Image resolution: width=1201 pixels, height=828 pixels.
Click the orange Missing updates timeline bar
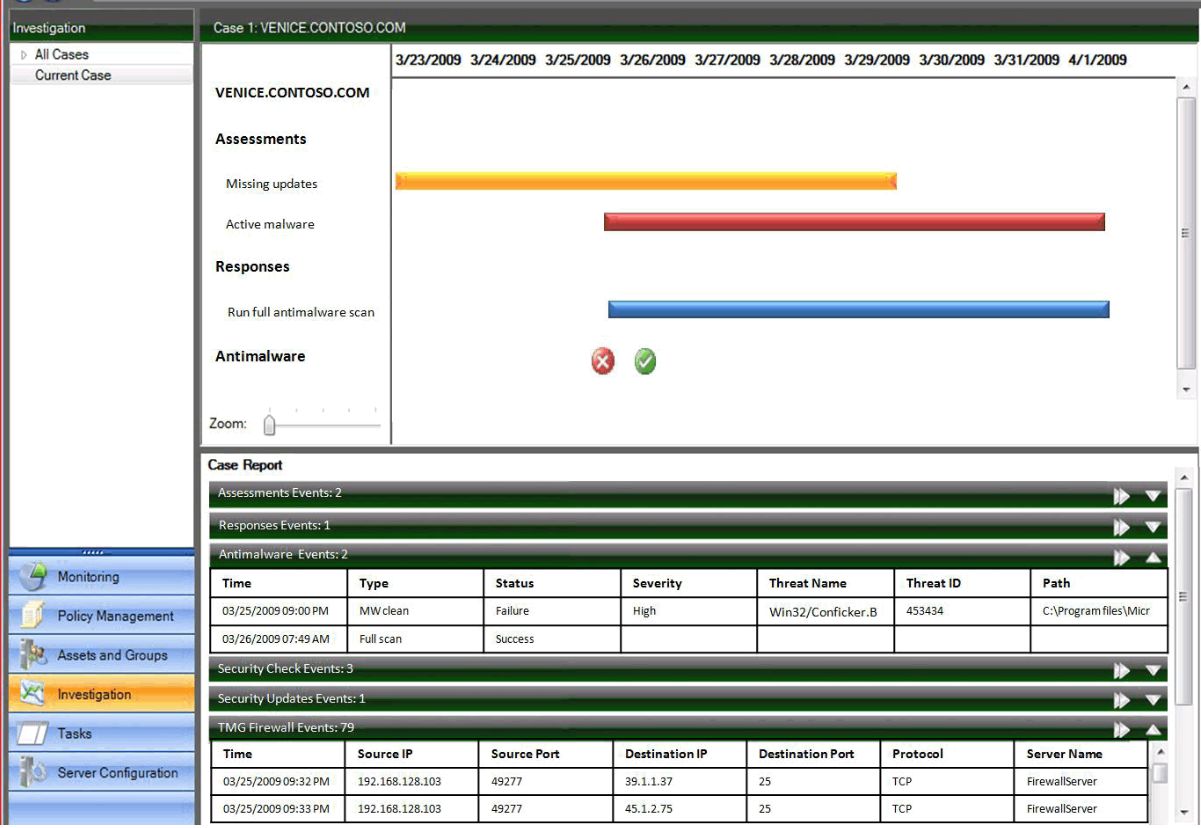(646, 181)
